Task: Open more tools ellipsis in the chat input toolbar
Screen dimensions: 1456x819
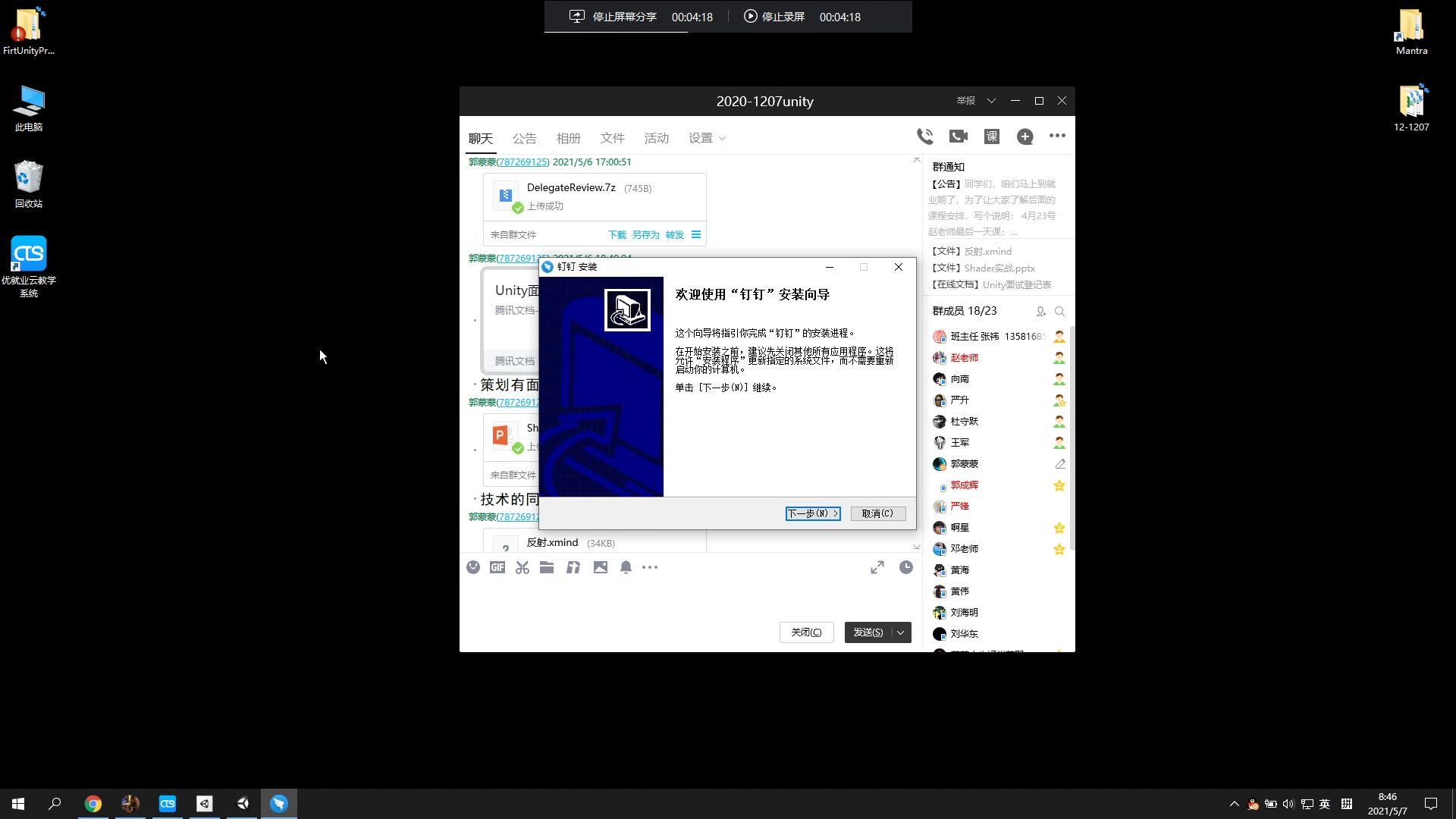Action: point(650,567)
